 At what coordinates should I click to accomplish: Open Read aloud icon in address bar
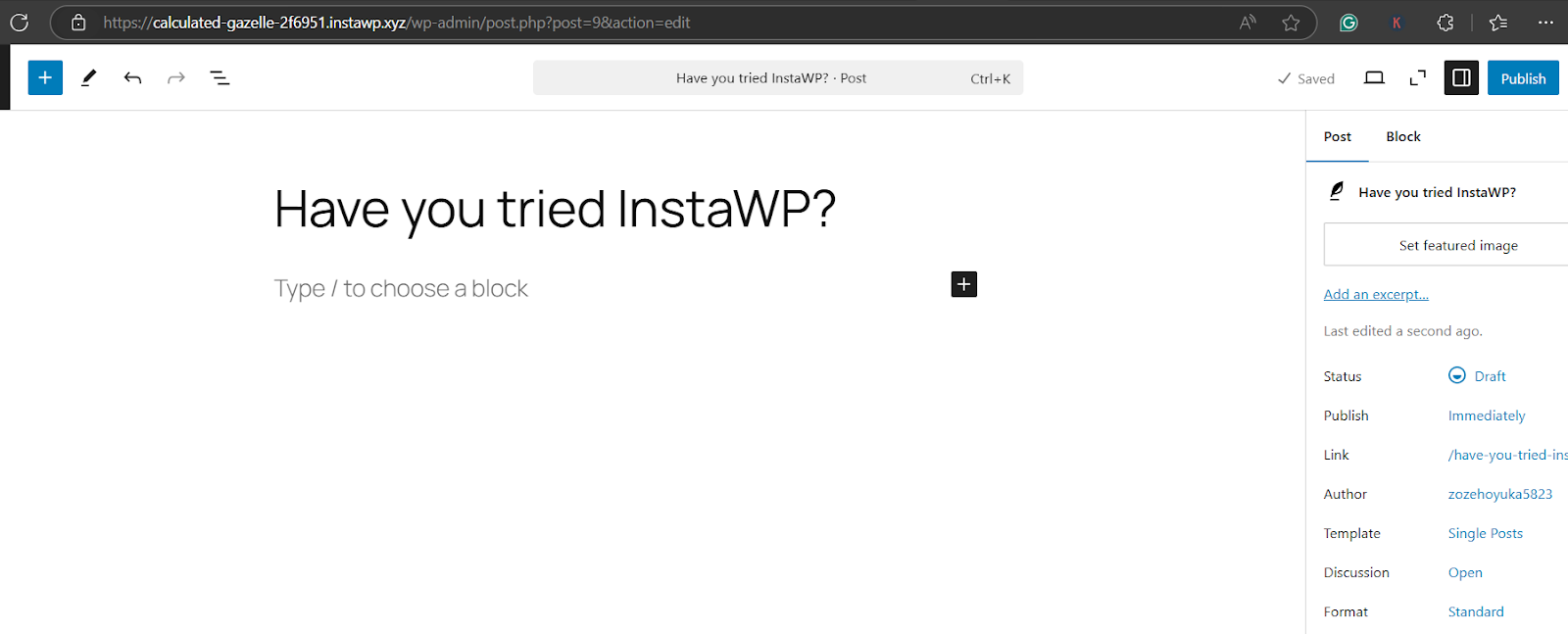1248,22
